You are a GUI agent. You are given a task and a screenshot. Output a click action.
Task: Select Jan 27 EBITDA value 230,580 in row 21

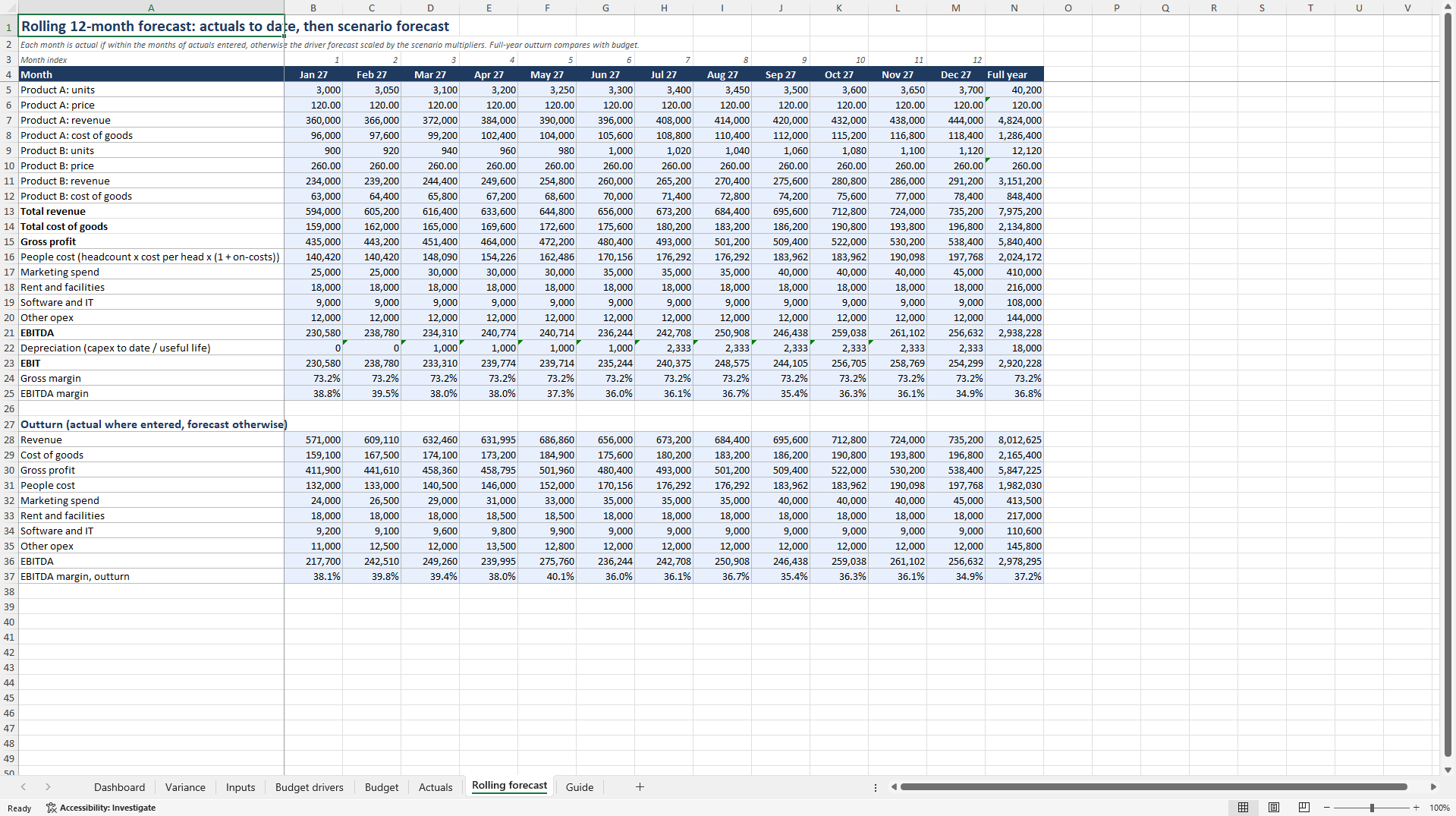(x=313, y=332)
